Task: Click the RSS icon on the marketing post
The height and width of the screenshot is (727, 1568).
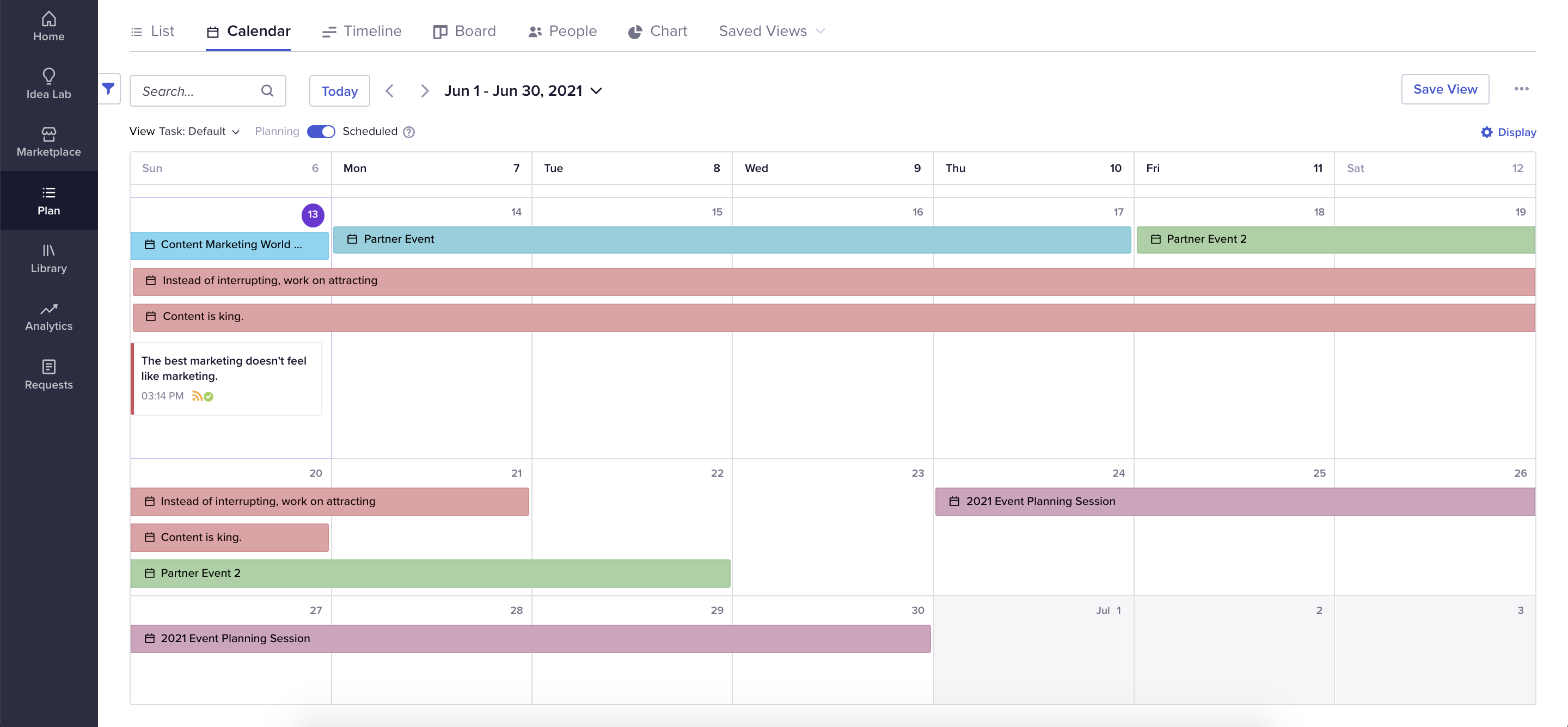Action: pos(197,396)
